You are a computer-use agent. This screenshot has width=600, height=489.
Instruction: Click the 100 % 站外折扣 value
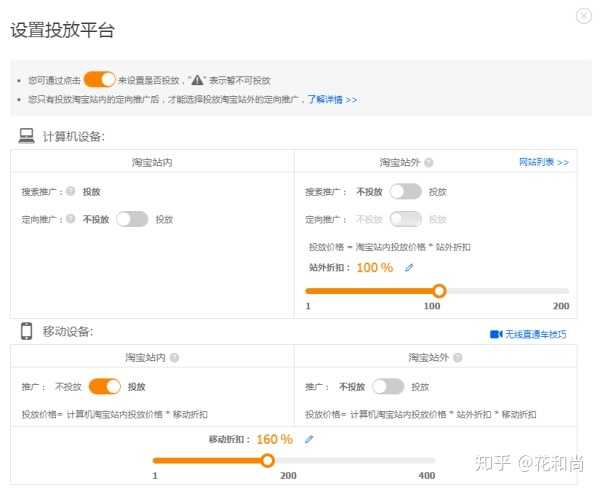point(374,268)
